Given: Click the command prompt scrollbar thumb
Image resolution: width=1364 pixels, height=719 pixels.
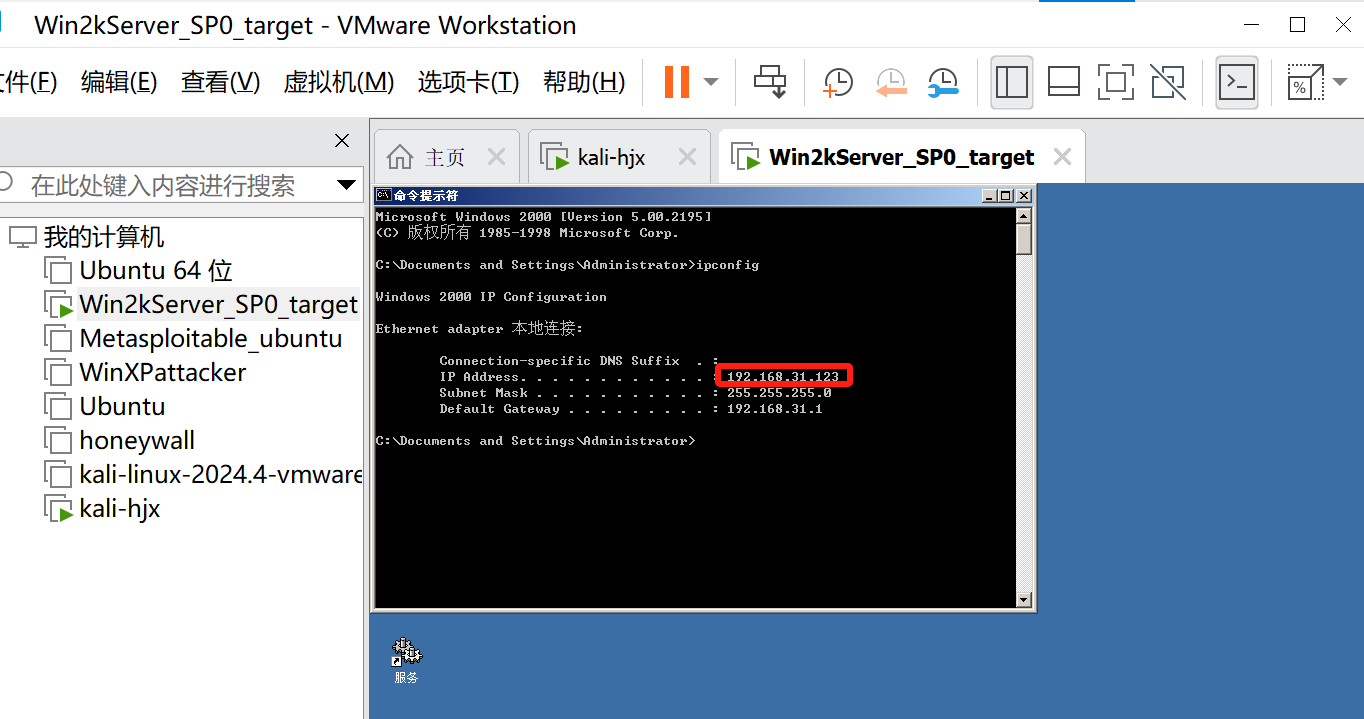Looking at the screenshot, I should [x=1023, y=239].
